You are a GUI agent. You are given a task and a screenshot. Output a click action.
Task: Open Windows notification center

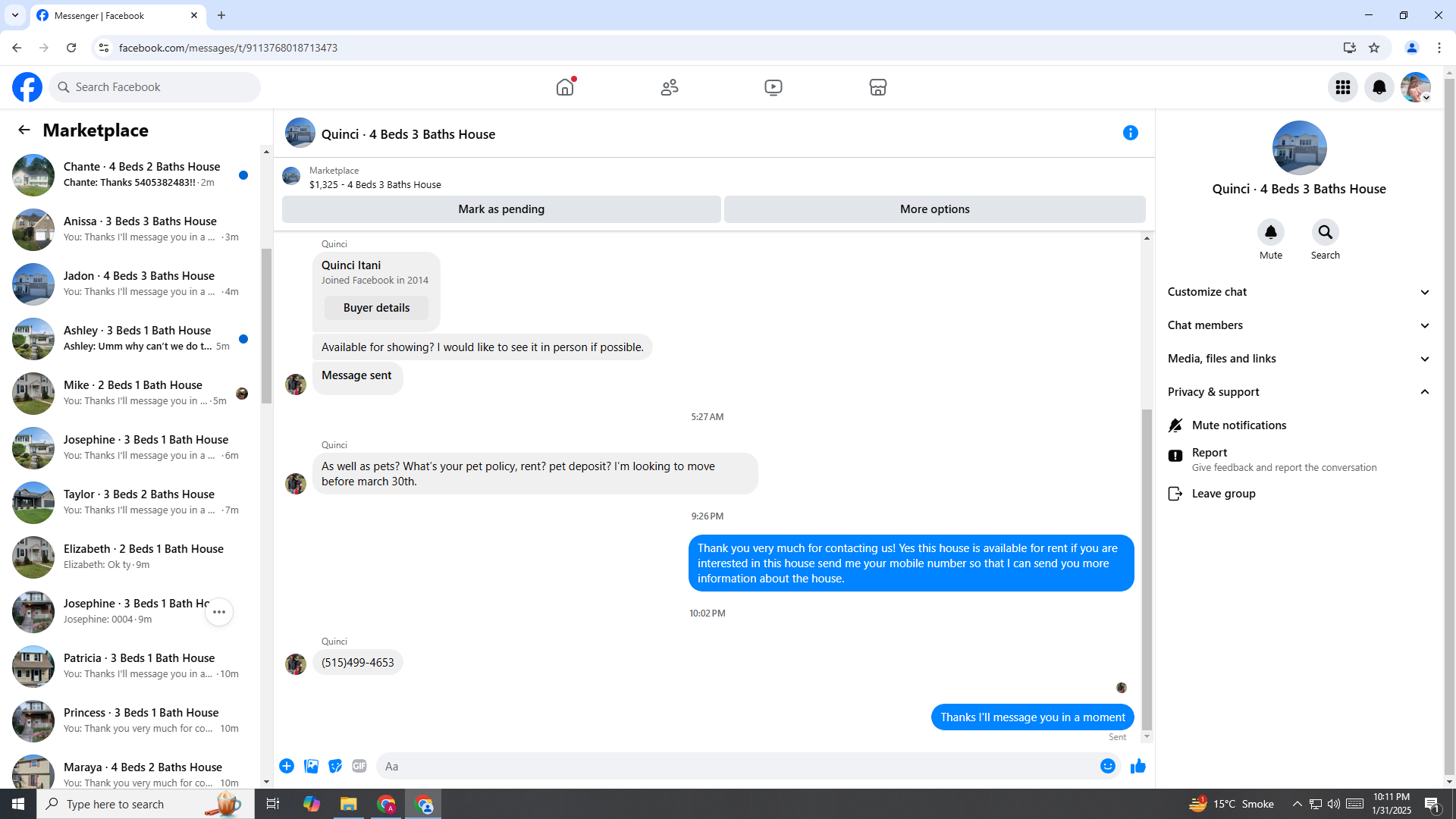point(1432,804)
